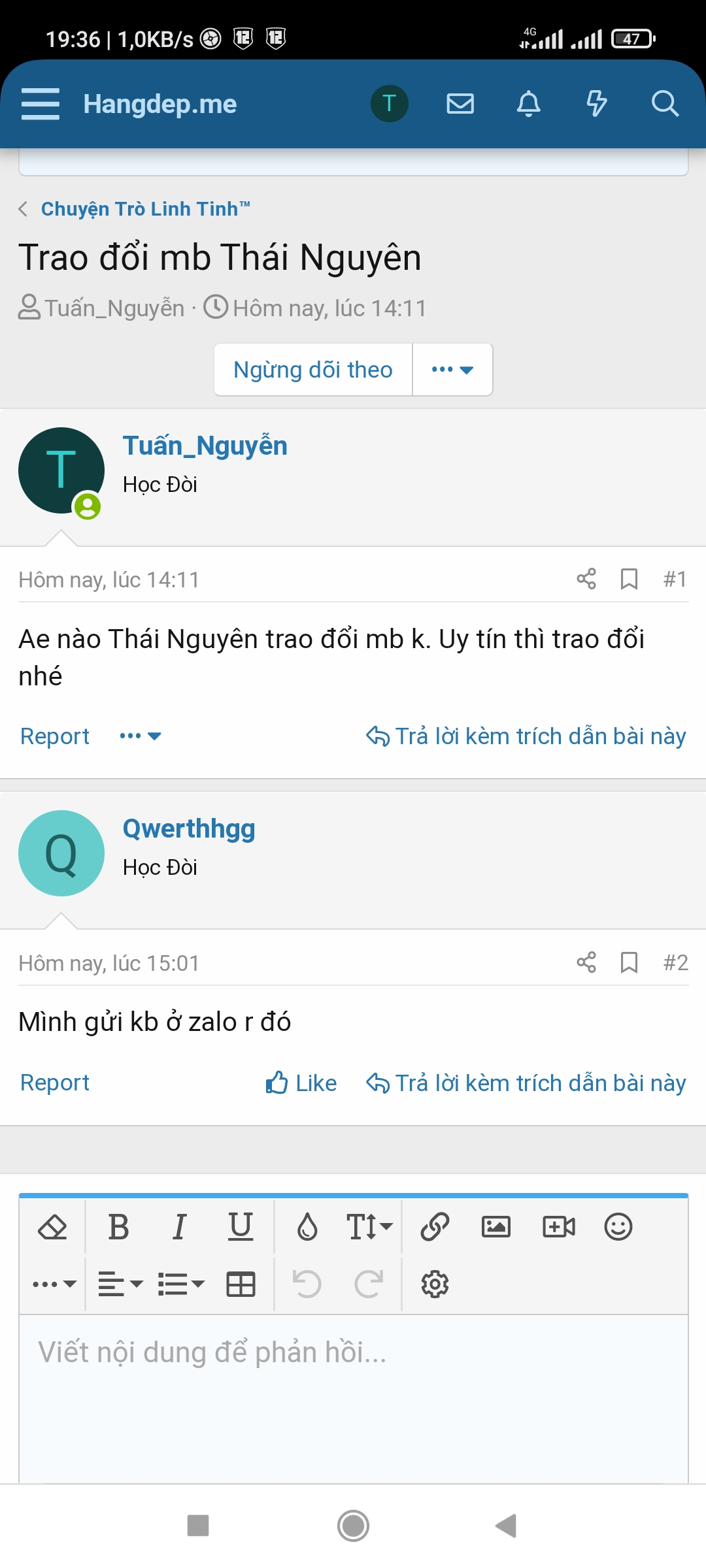Image resolution: width=706 pixels, height=1568 pixels.
Task: Insert an image with the editor image icon
Action: (496, 1226)
